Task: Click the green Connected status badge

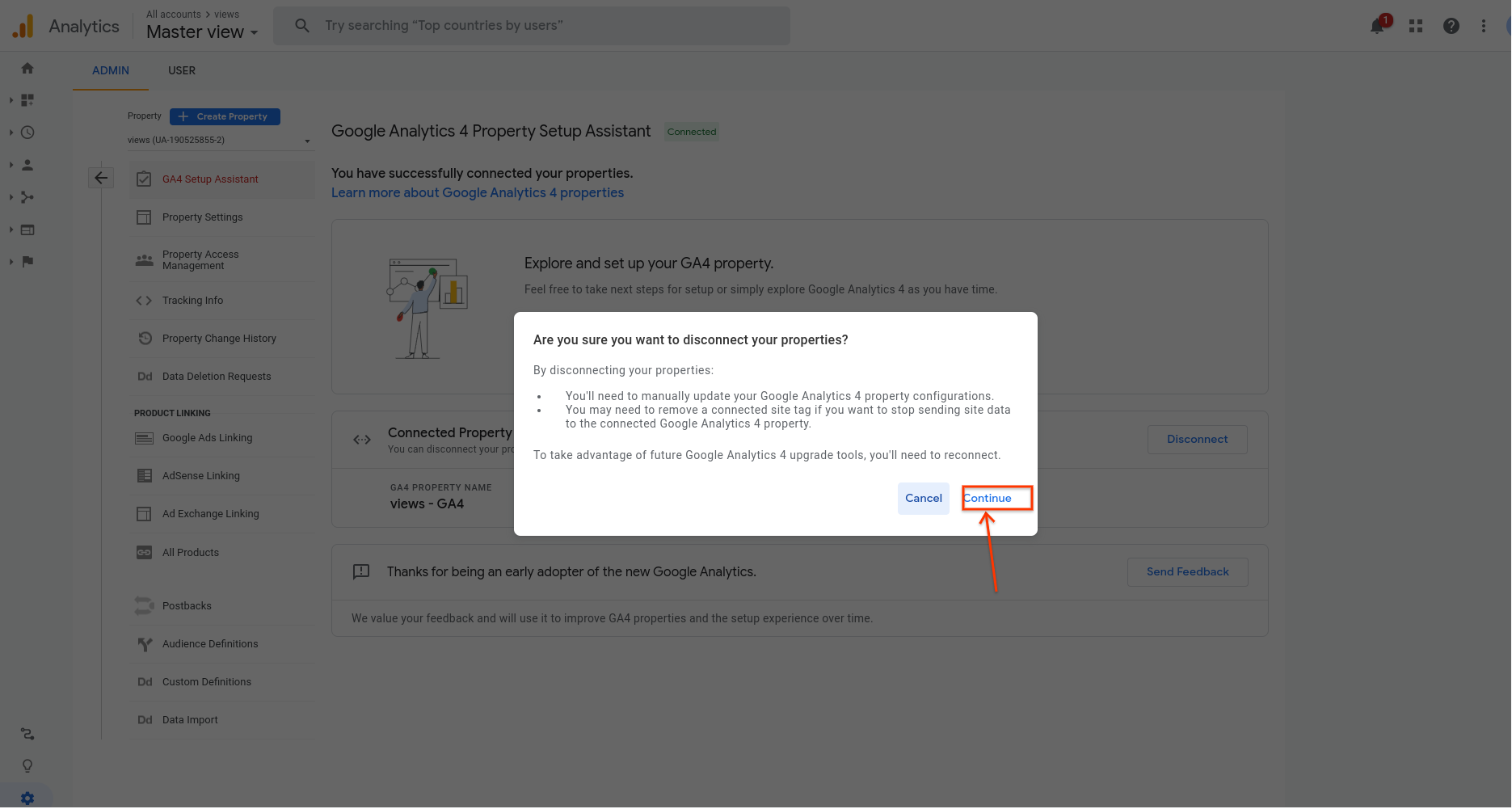Action: coord(692,132)
